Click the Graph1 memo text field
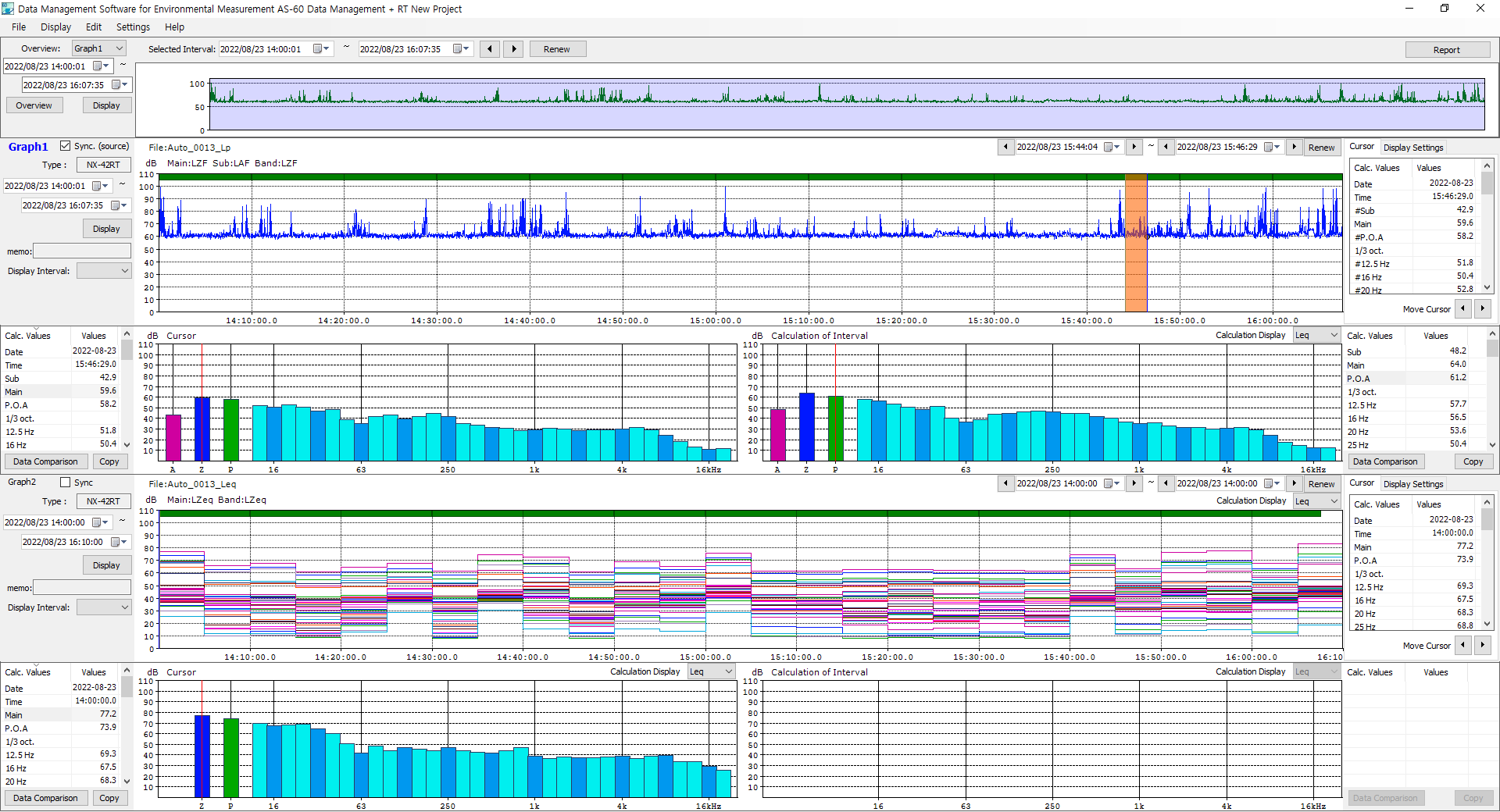The width and height of the screenshot is (1500, 812). coord(82,251)
